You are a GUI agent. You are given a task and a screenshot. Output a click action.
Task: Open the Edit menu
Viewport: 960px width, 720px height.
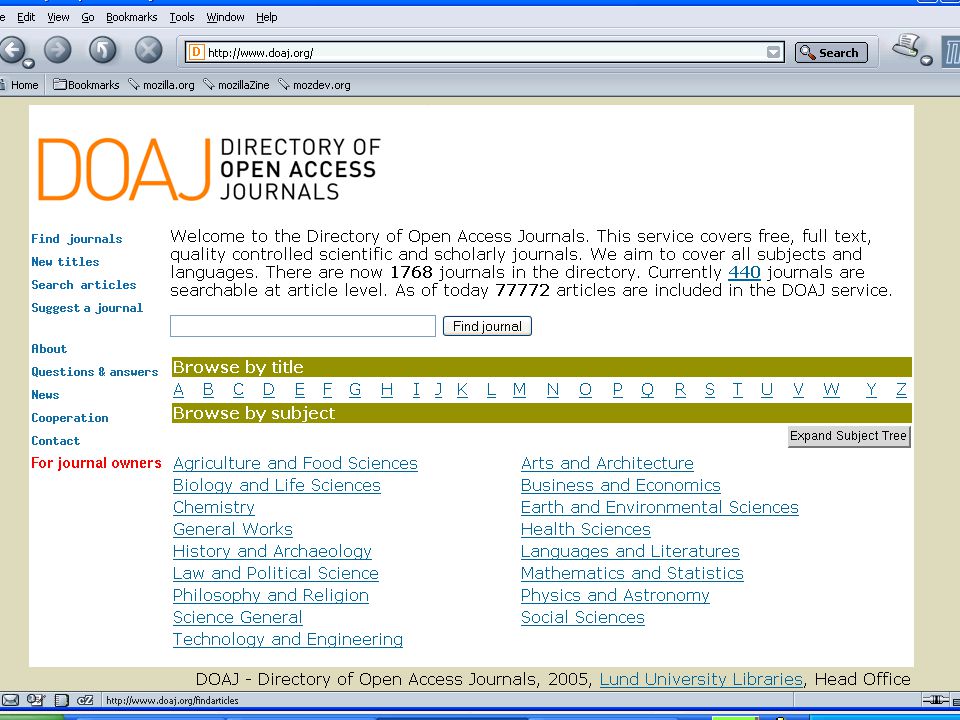pyautogui.click(x=26, y=17)
